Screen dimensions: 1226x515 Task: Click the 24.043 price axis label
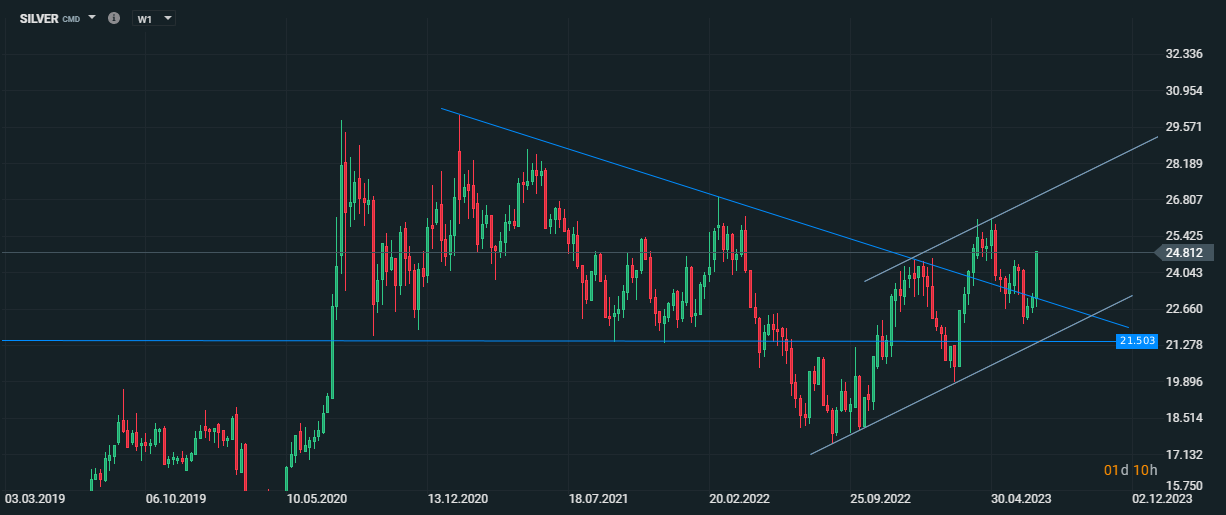[x=1183, y=272]
